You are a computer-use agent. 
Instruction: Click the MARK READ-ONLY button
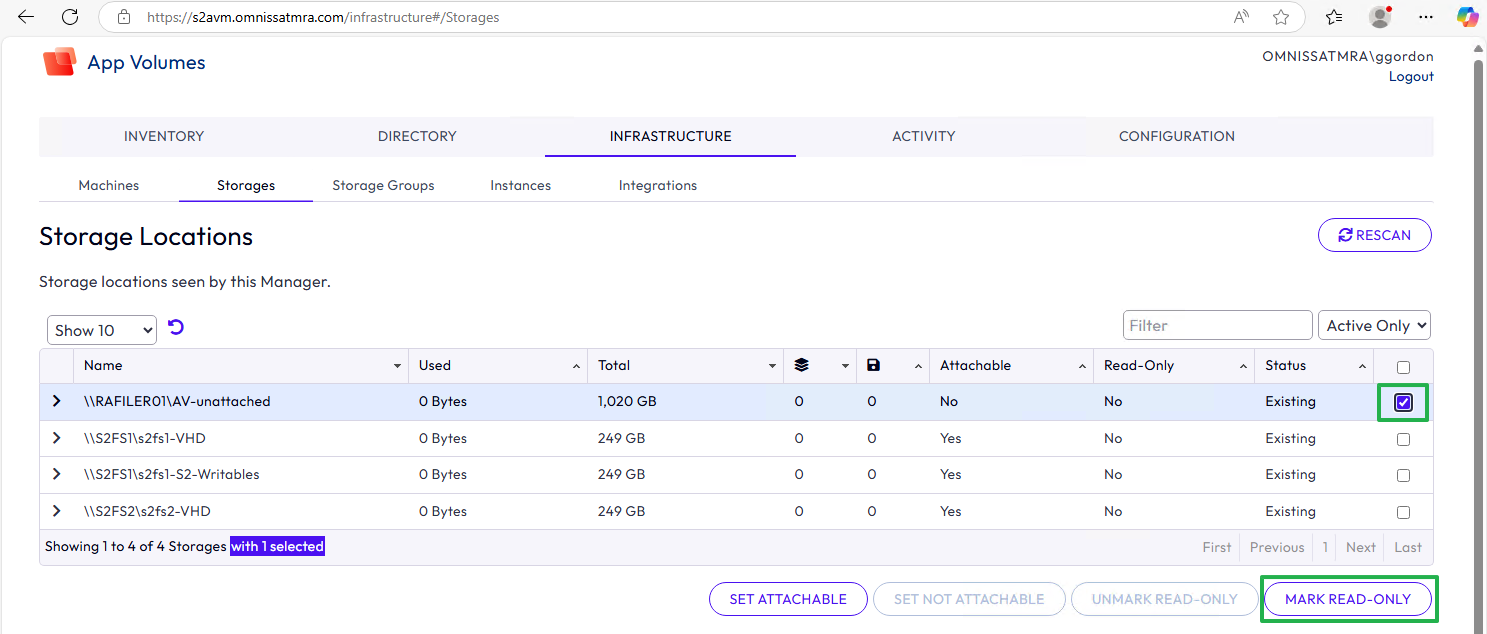(1348, 599)
